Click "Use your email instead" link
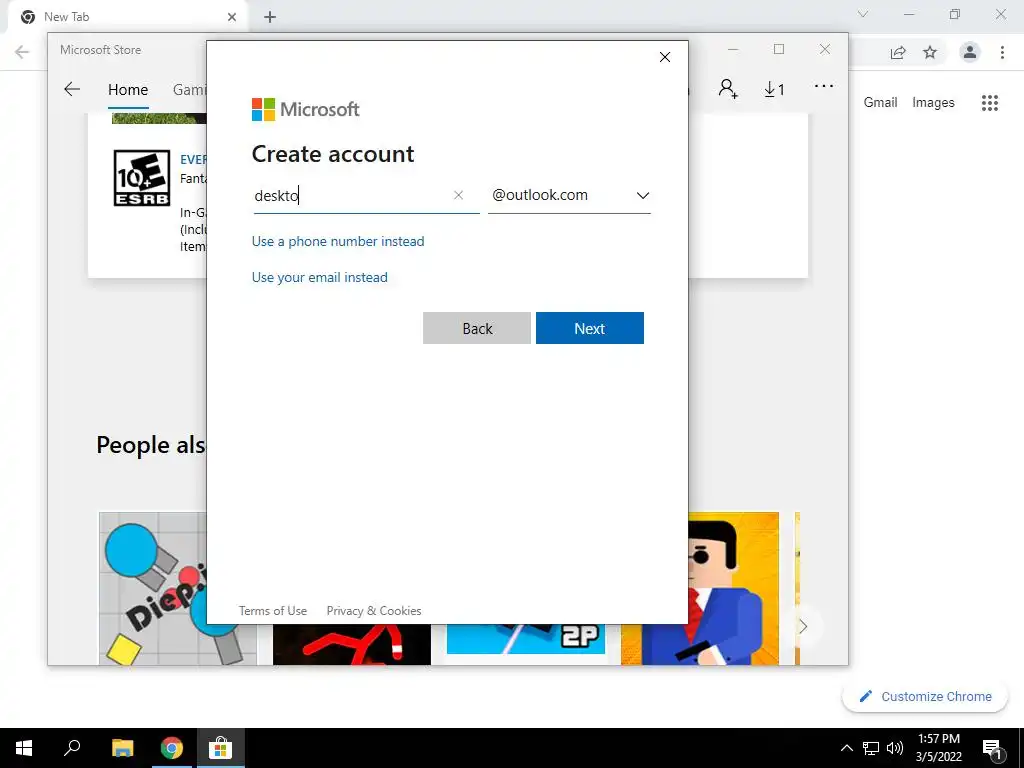The width and height of the screenshot is (1024, 768). click(320, 278)
